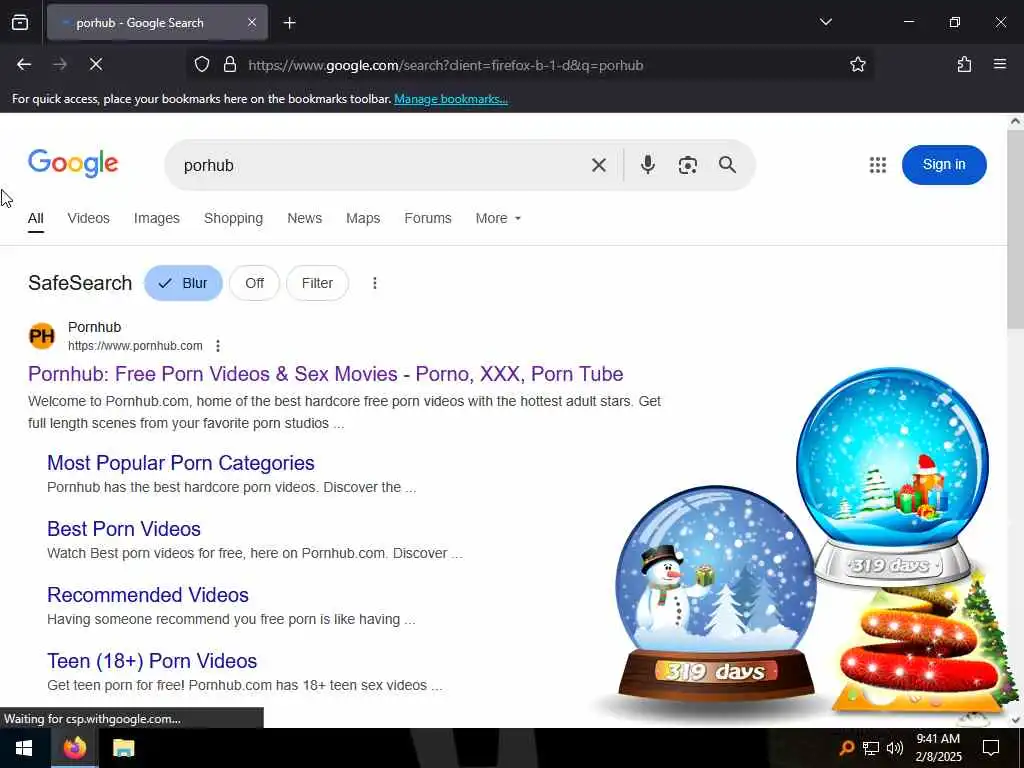Switch to the News tab
The height and width of the screenshot is (768, 1024).
pyautogui.click(x=304, y=218)
